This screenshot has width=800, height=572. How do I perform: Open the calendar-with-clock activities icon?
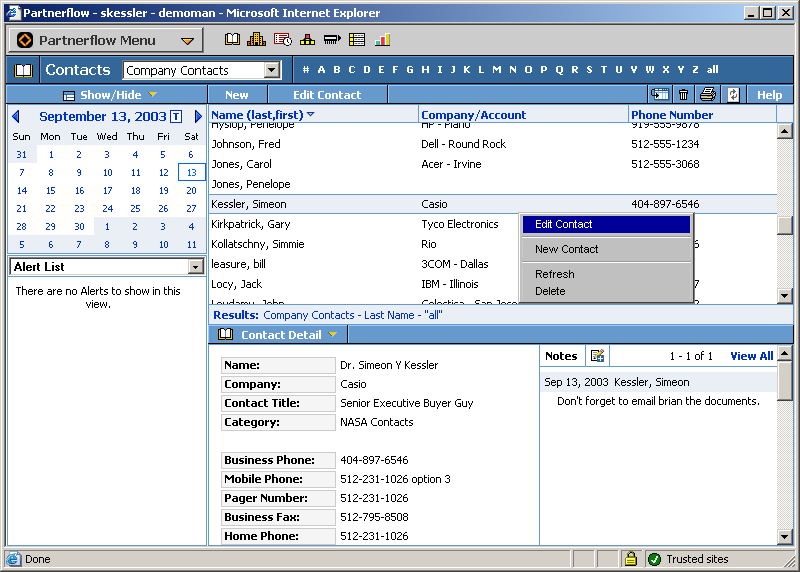tap(283, 39)
